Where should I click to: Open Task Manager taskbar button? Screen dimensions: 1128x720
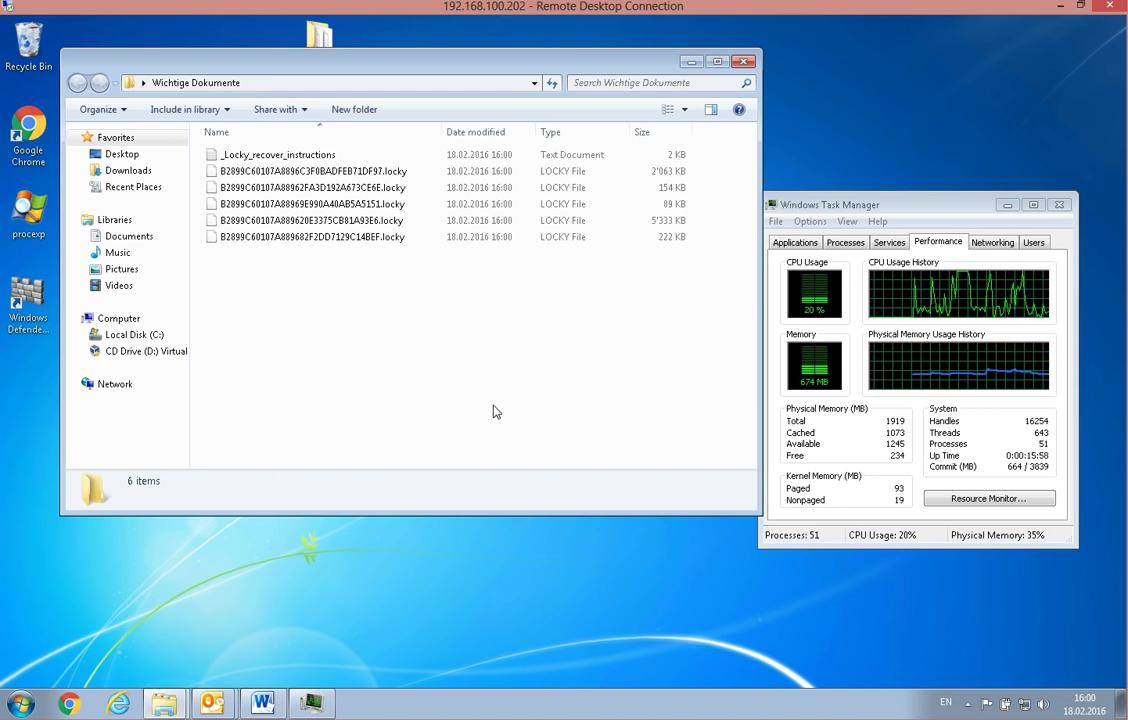(x=311, y=703)
